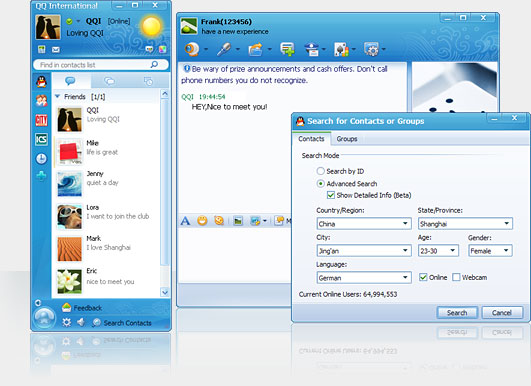Click the Find in contacts list field
The image size is (531, 386).
tap(101, 65)
